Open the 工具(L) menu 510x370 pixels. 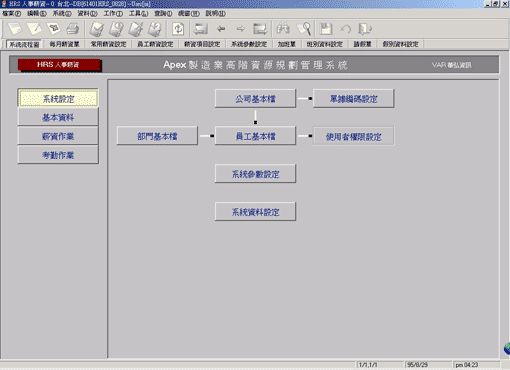coord(138,13)
